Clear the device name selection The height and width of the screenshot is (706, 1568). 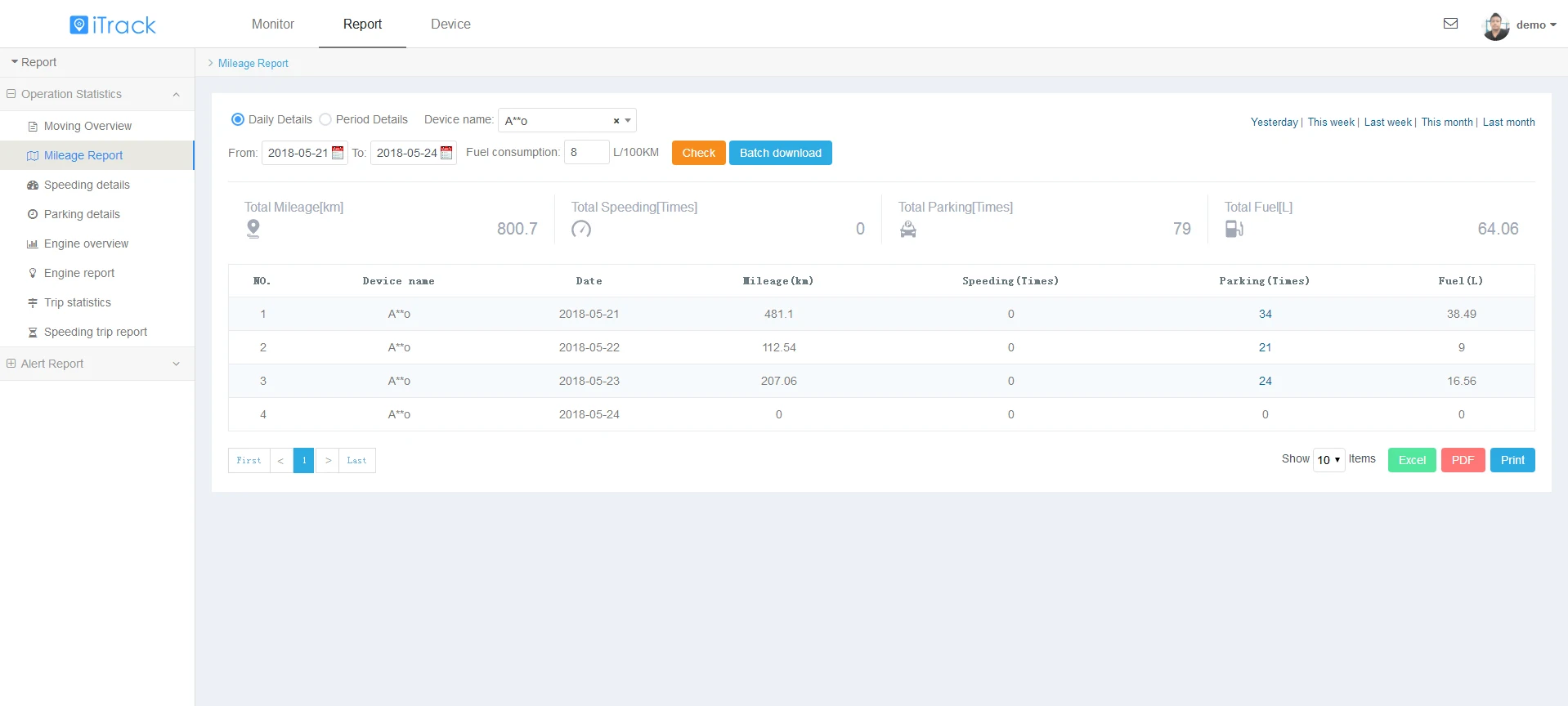616,121
